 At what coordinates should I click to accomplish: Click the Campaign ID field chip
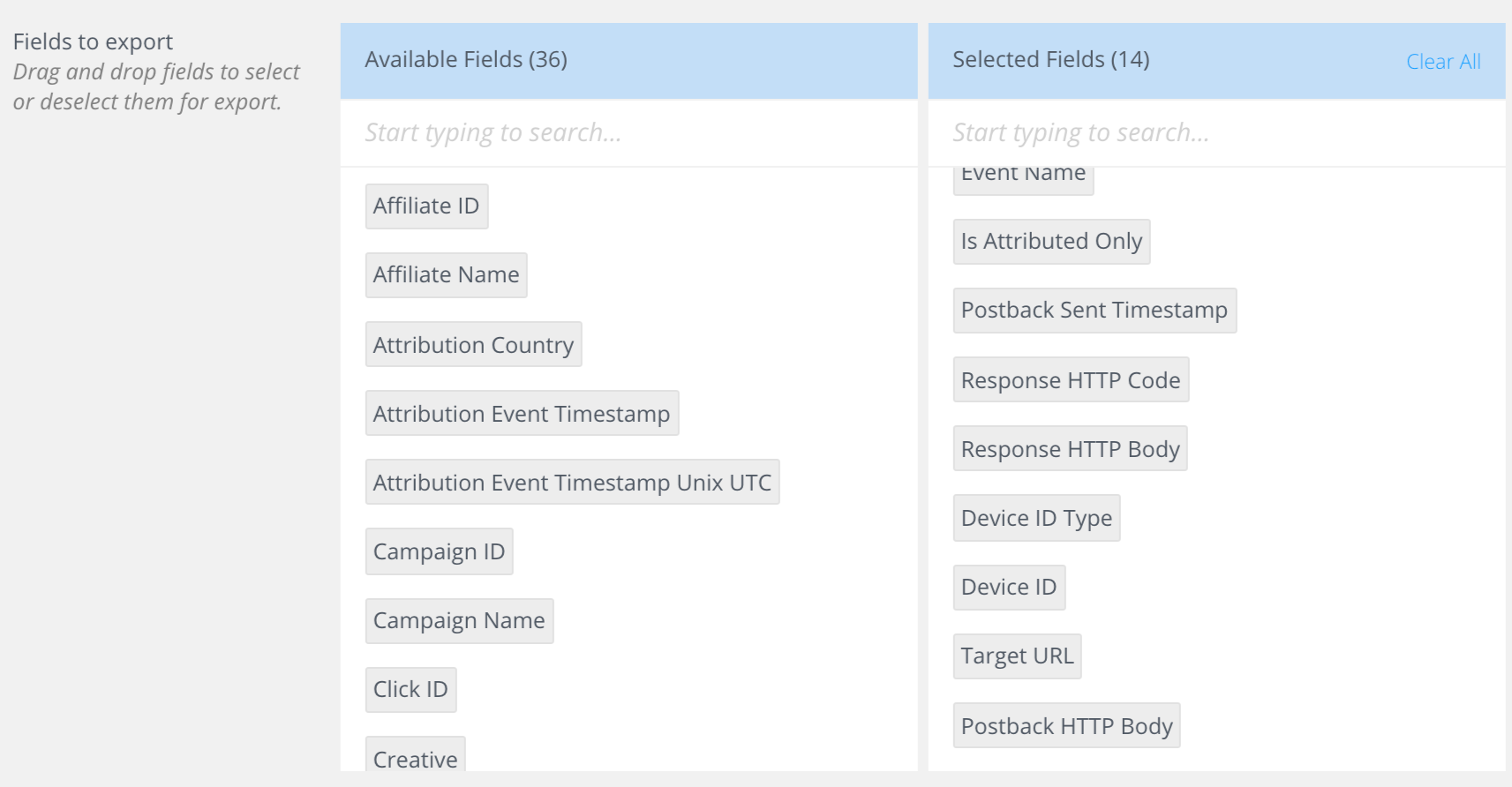[x=439, y=551]
